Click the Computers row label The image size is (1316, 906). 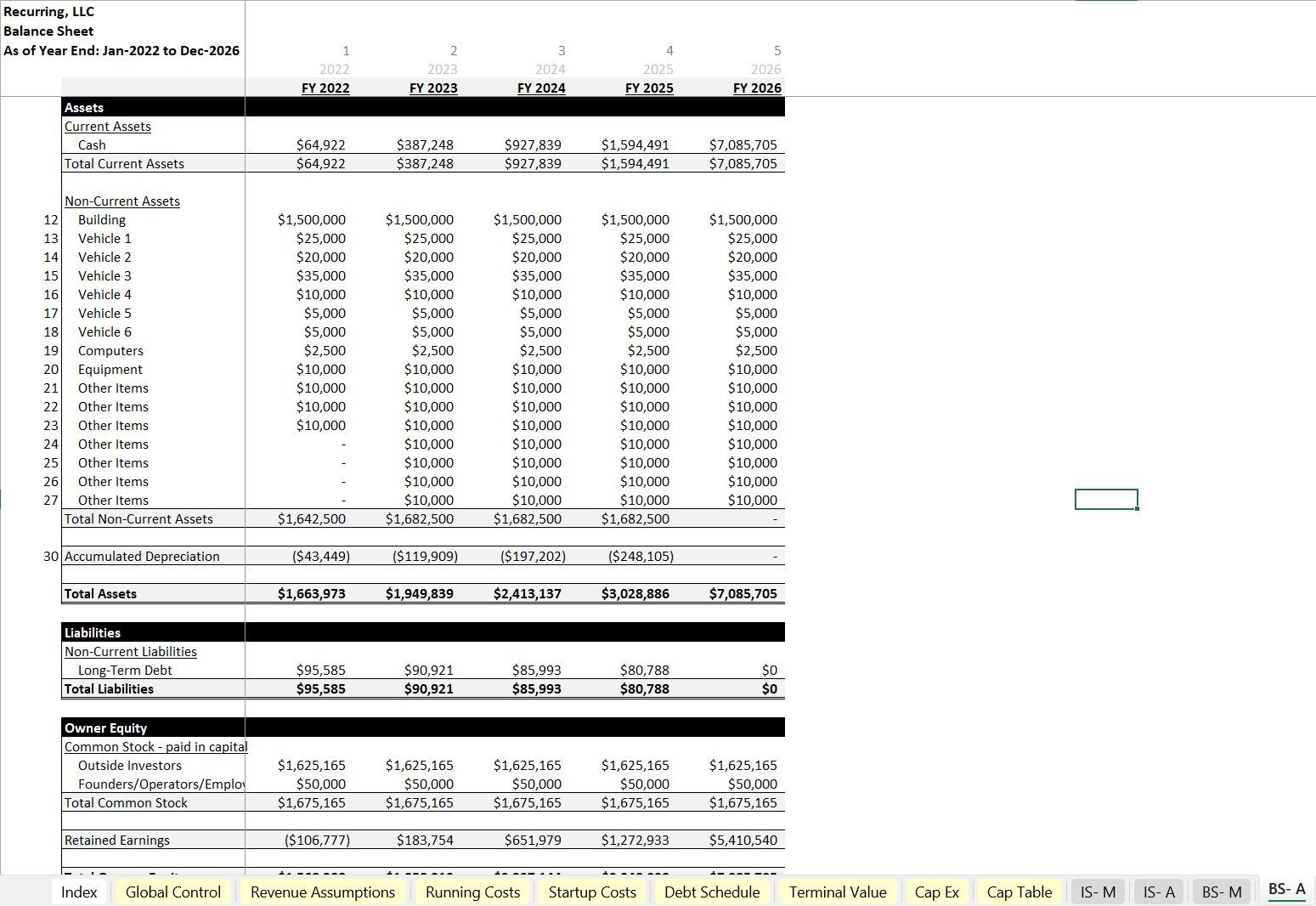(x=110, y=350)
